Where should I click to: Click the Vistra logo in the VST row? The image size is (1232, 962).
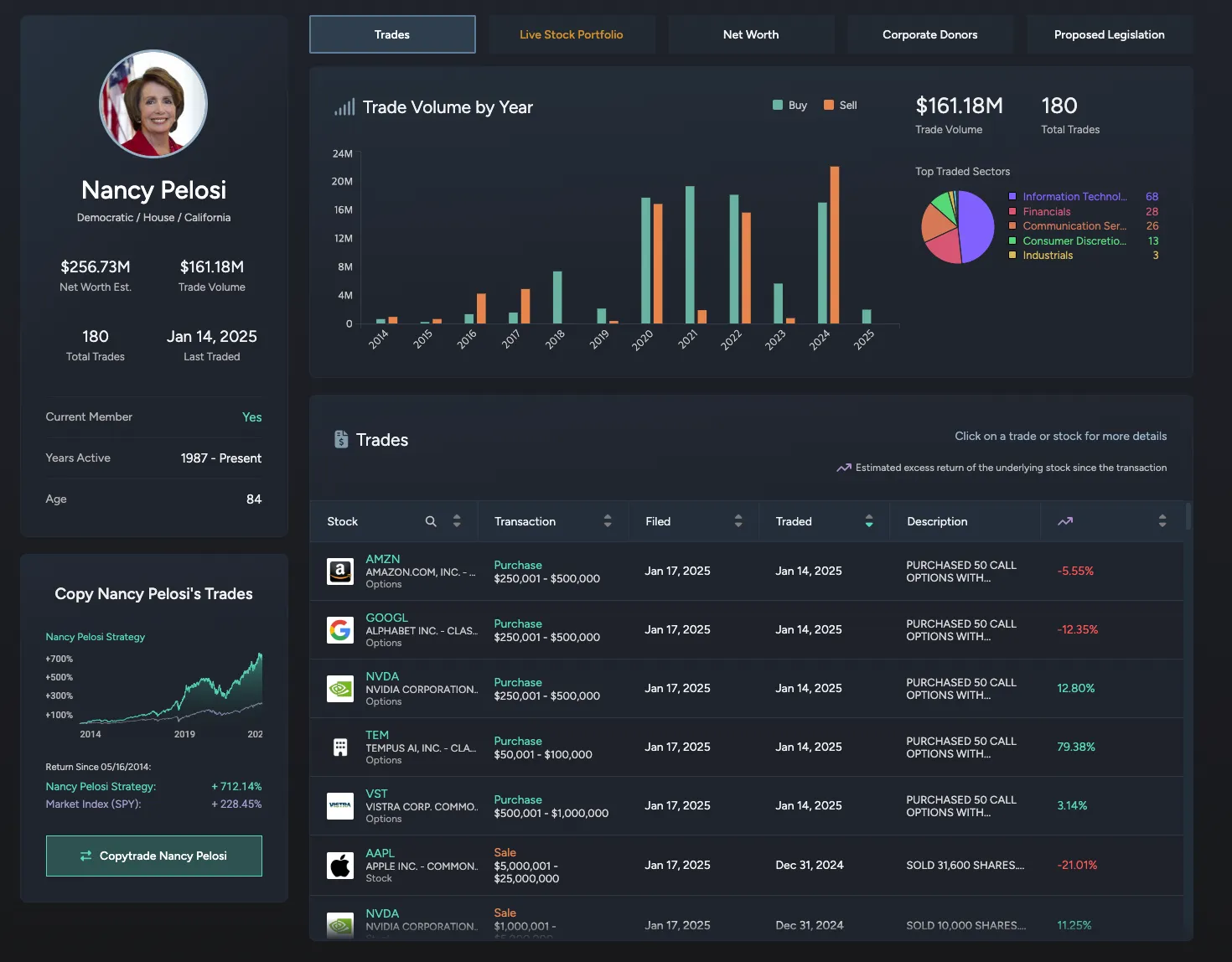tap(339, 806)
